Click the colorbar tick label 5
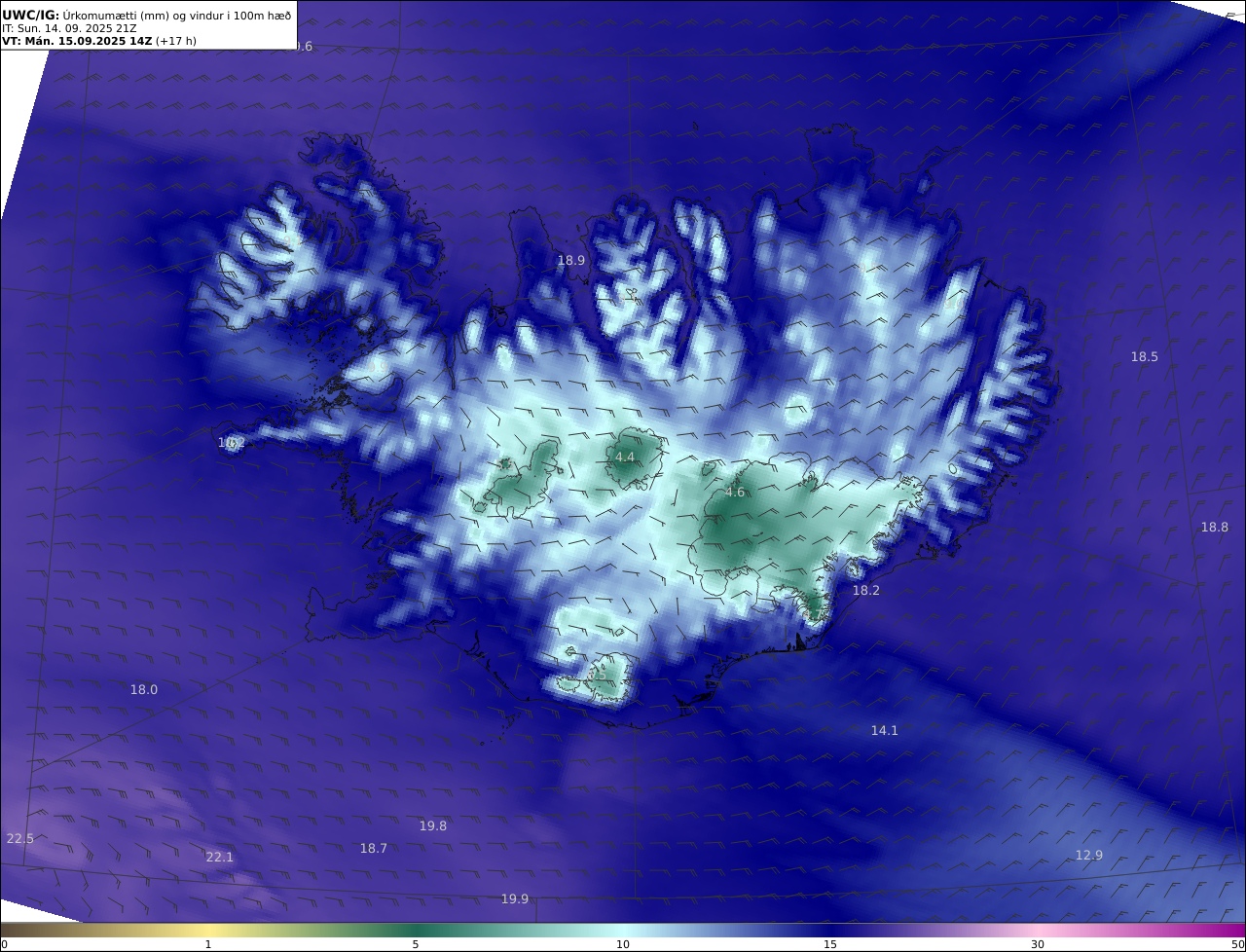This screenshot has width=1246, height=952. point(416,944)
